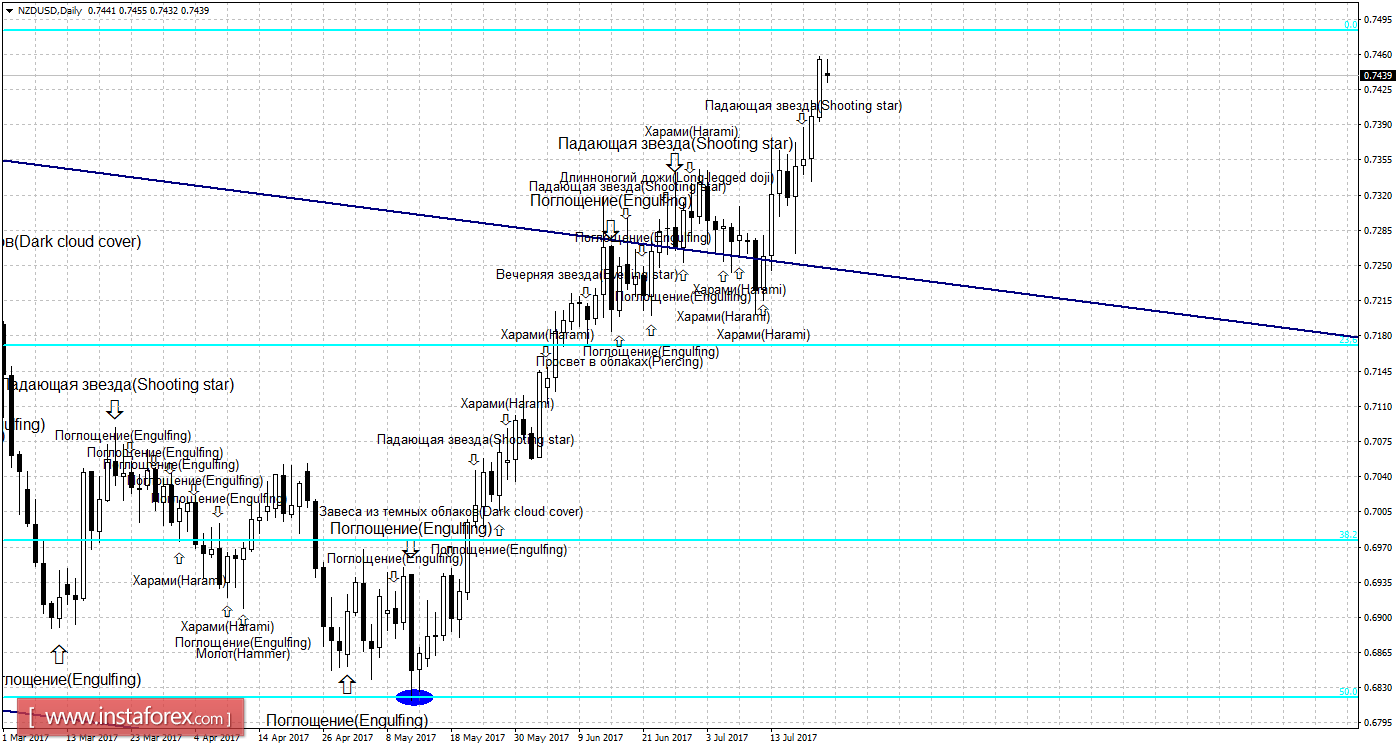Click the 30 May 2017 date label
Viewport: 1398px width, 749px height.
tap(541, 738)
